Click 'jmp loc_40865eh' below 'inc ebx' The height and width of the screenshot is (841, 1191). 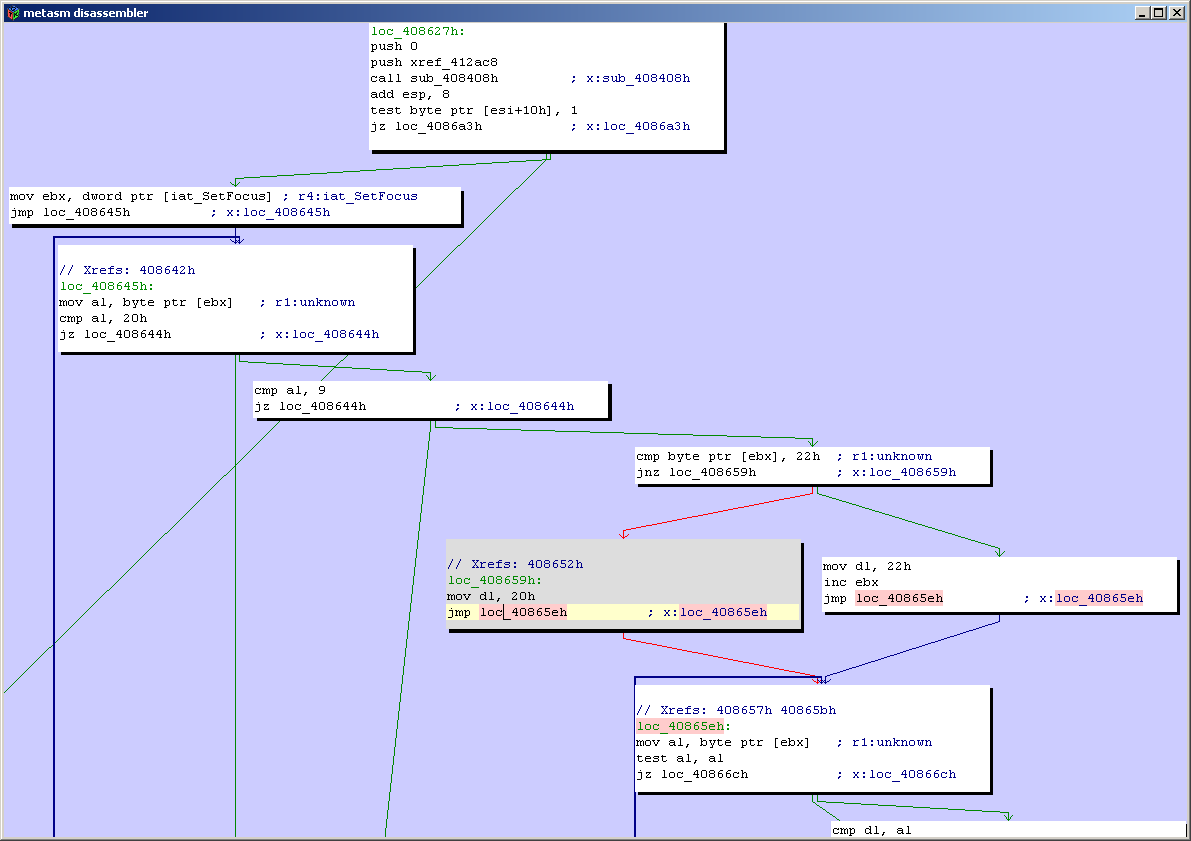coord(883,599)
